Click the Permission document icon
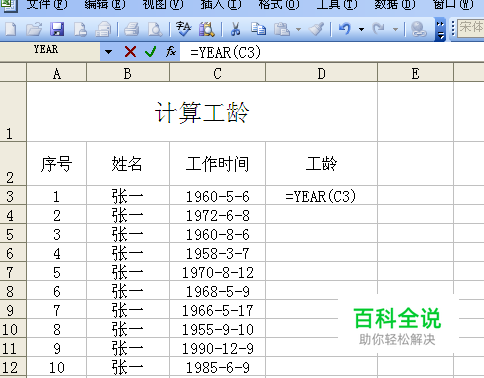Image resolution: width=484 pixels, height=378 pixels. 80,29
